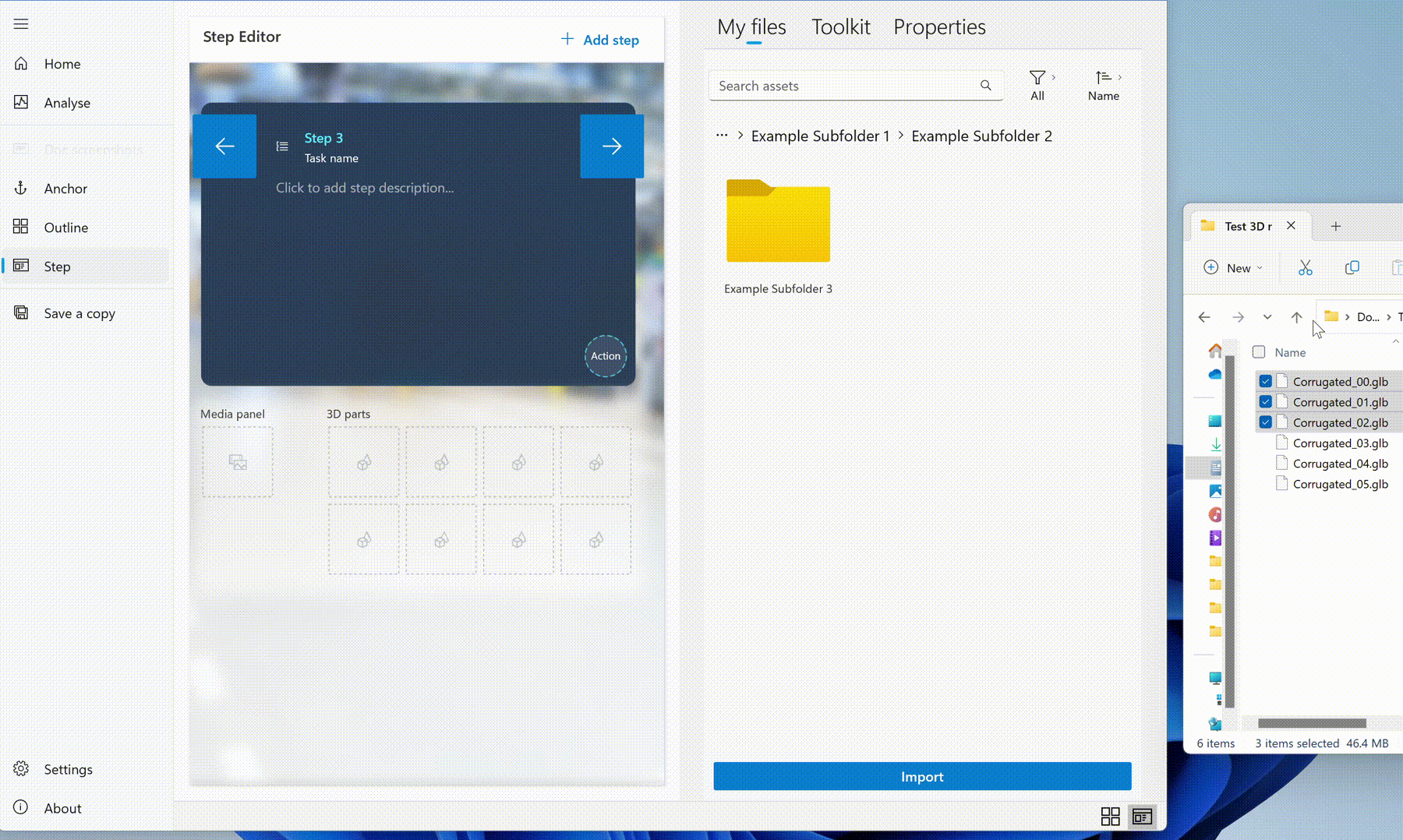Uncheck the Corrugated_00.glb checkbox
The image size is (1403, 840).
tap(1266, 382)
